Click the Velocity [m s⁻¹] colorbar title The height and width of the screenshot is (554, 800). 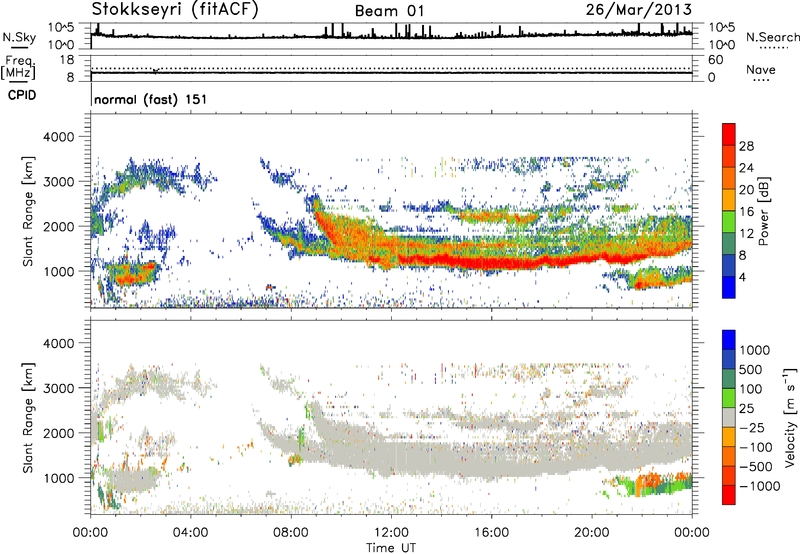pos(790,417)
